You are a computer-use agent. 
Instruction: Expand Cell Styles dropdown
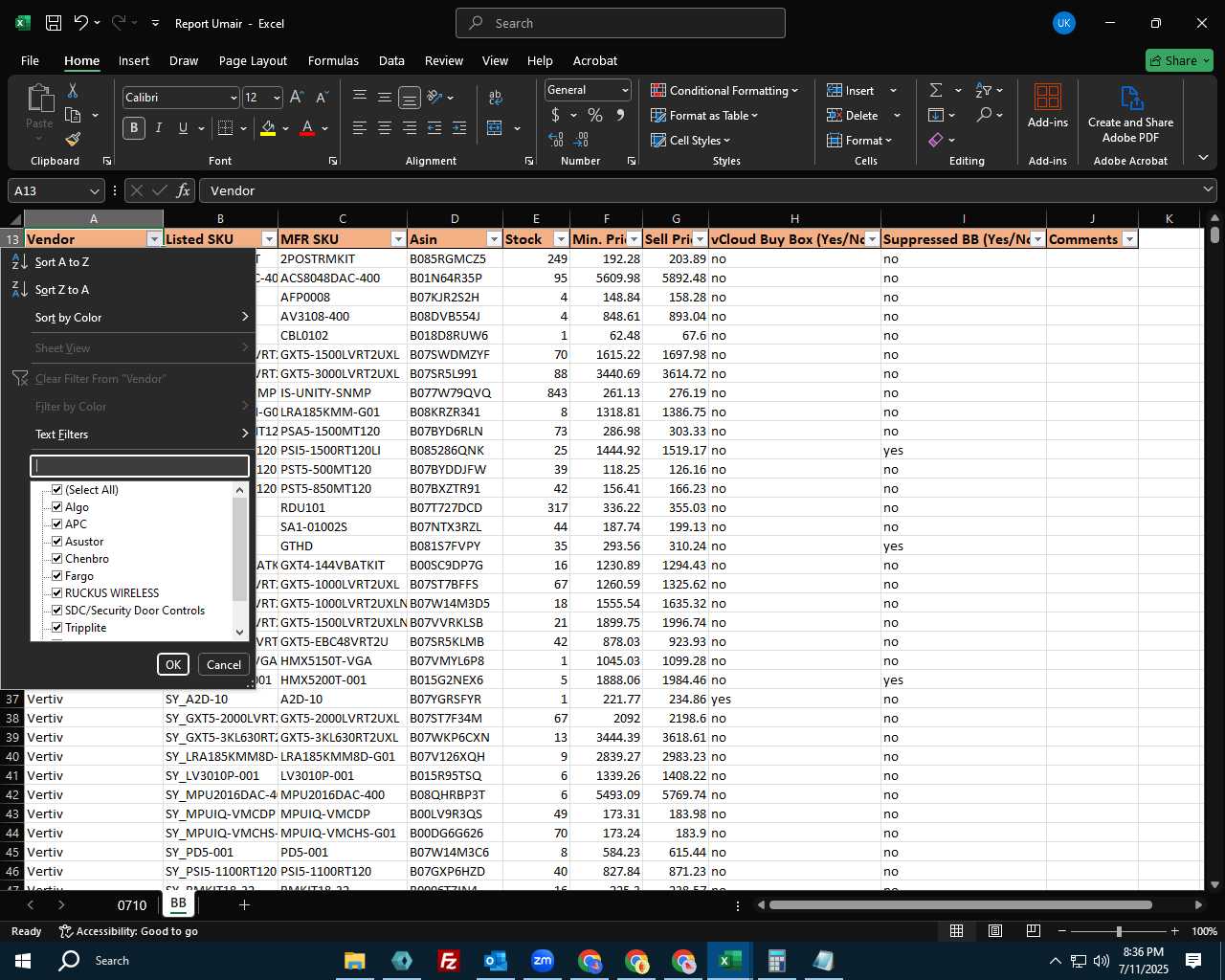(726, 141)
